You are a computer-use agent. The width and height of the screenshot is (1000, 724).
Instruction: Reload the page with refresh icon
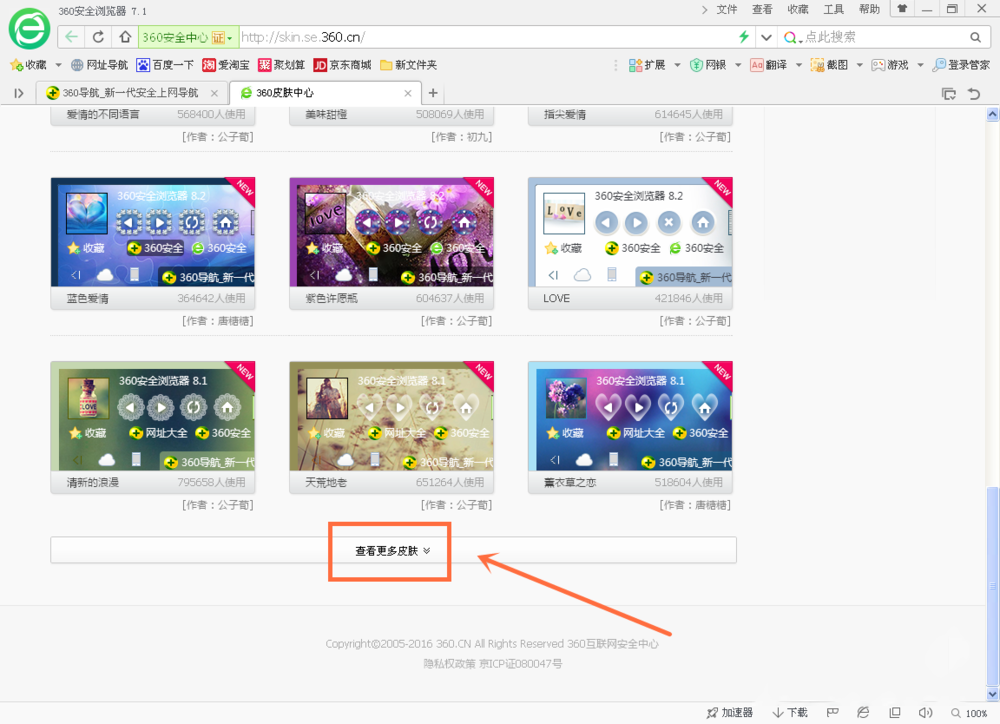click(98, 37)
